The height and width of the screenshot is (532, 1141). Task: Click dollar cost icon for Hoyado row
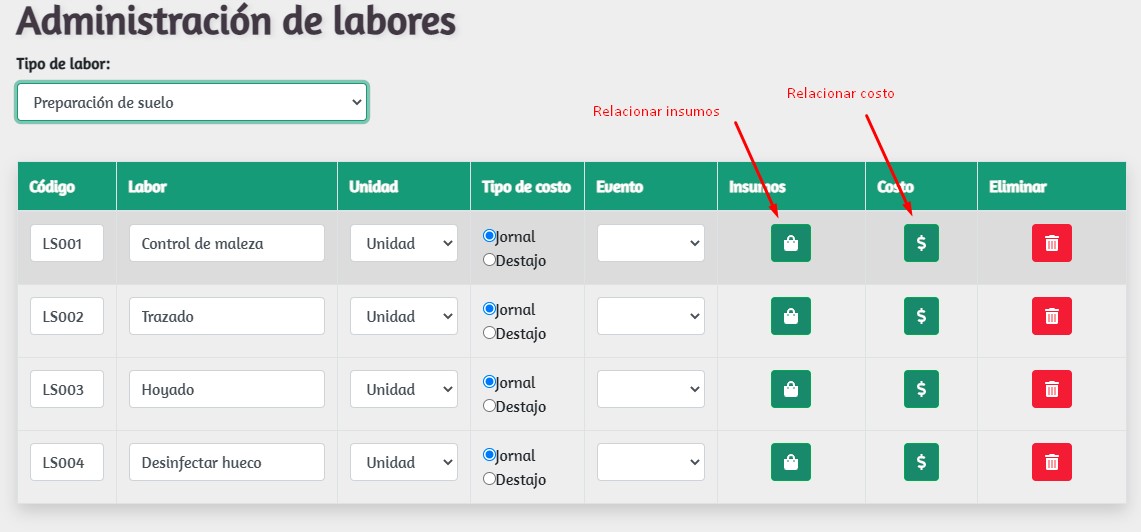[921, 389]
